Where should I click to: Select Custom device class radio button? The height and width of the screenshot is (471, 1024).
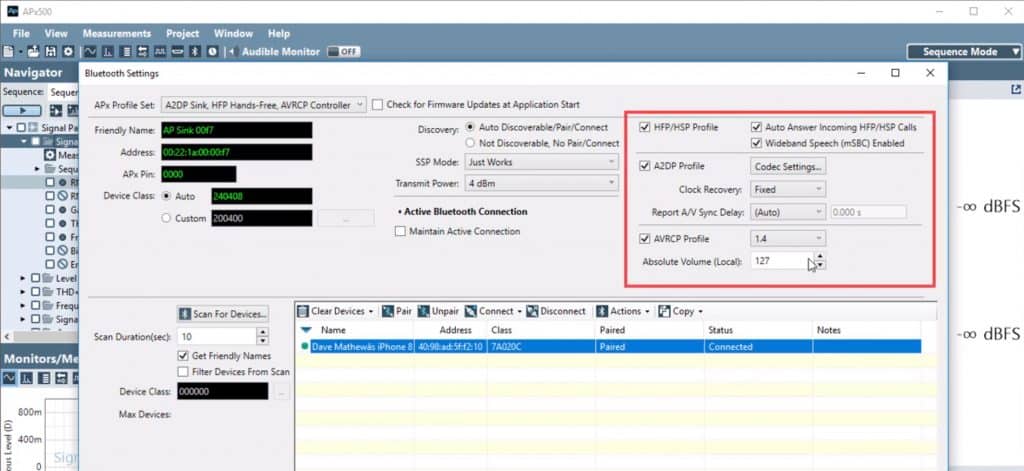(166, 217)
